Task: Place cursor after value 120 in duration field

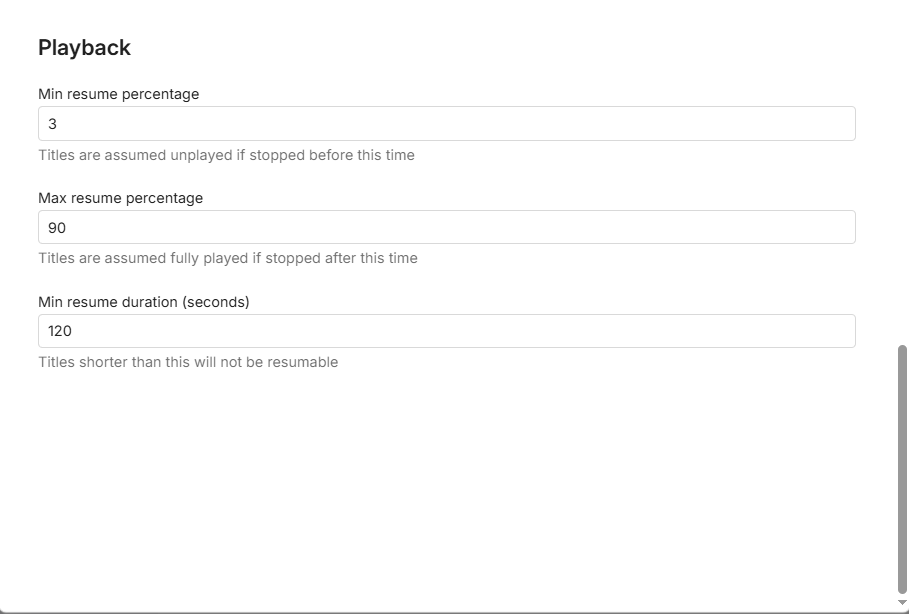Action: point(76,331)
